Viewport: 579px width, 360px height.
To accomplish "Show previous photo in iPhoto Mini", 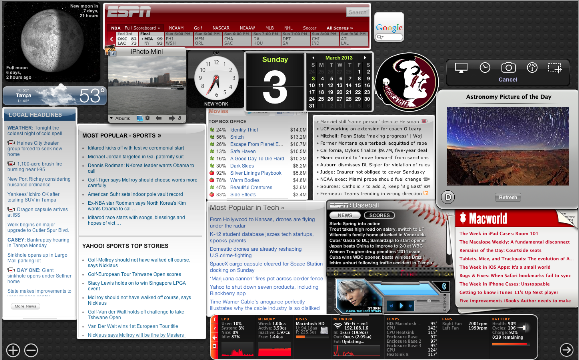I will 158,118.
